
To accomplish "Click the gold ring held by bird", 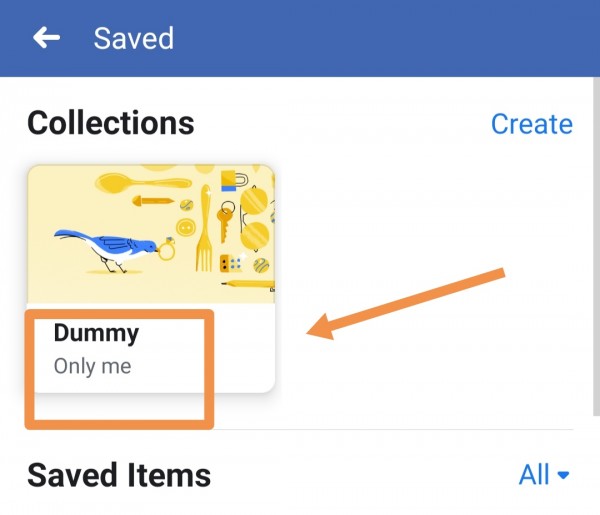I will pos(166,249).
